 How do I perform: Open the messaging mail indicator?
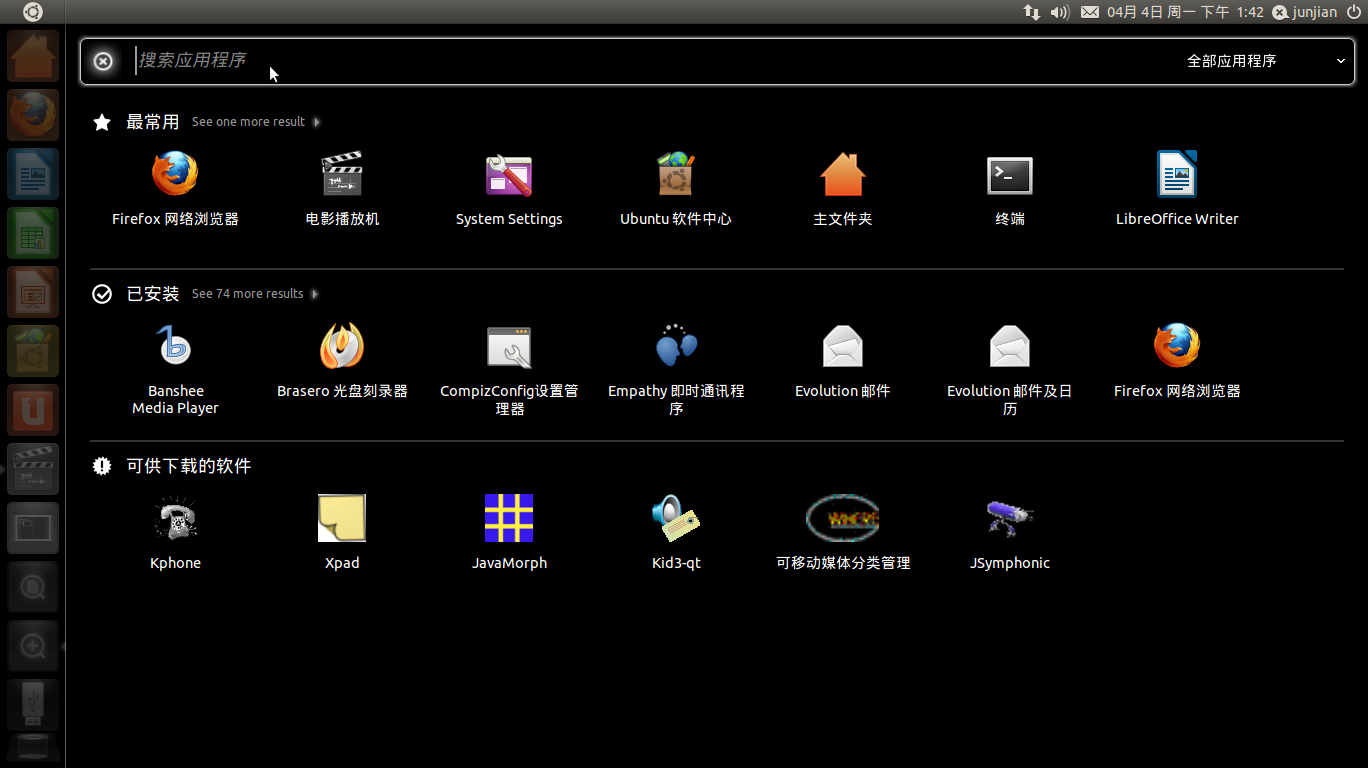point(1090,12)
